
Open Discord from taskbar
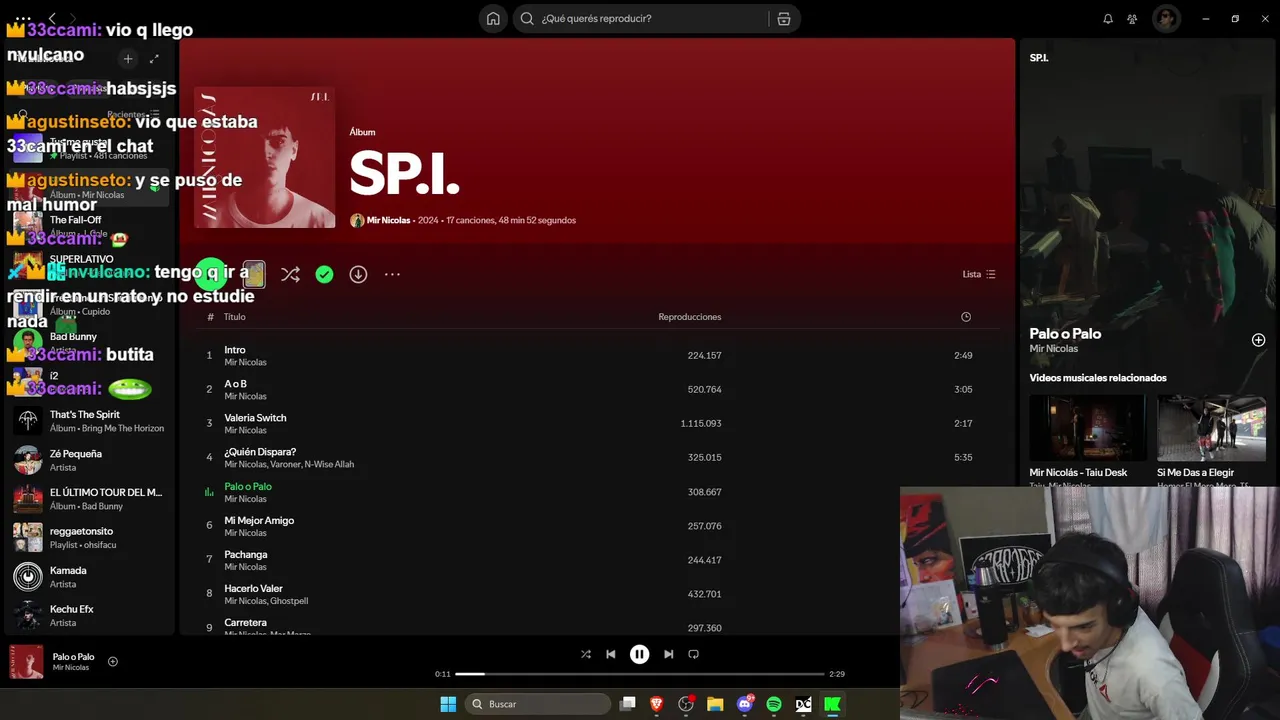point(745,704)
